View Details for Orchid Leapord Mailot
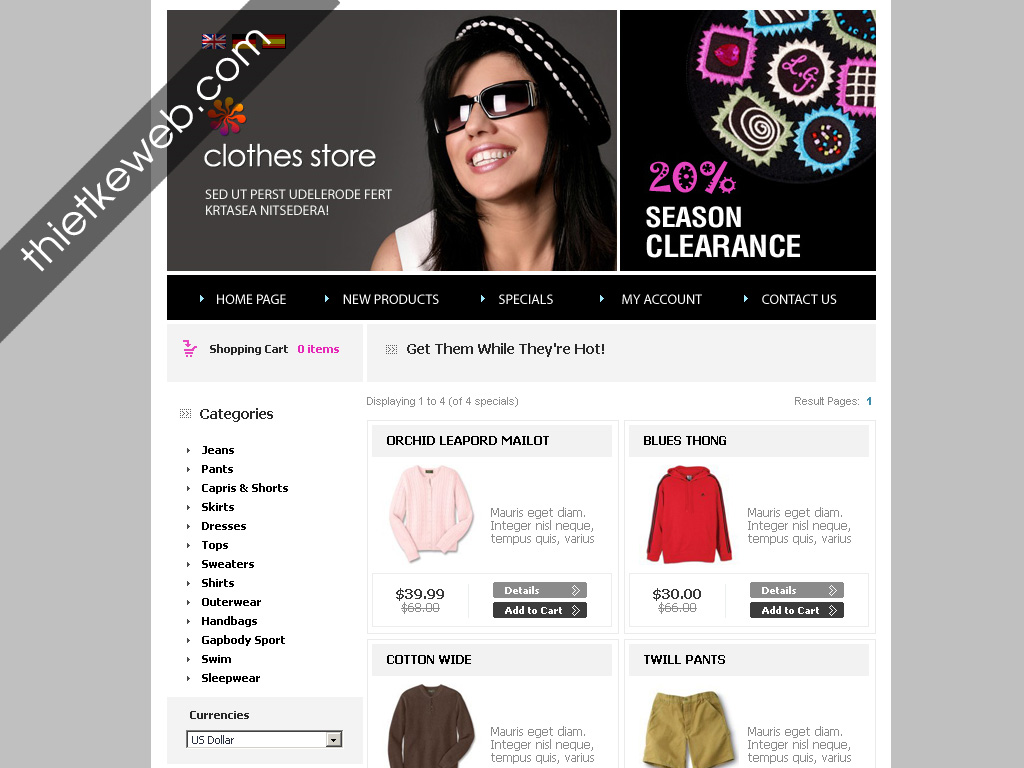 (540, 590)
